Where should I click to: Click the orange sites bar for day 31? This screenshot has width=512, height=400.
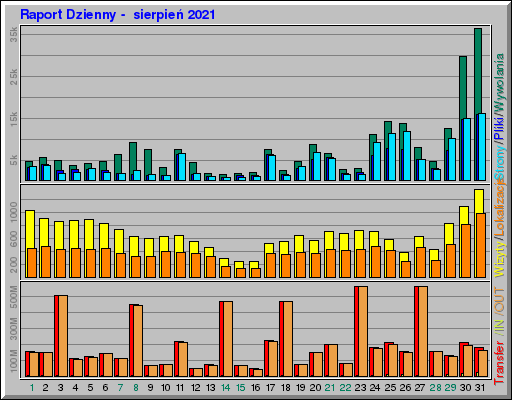point(480,245)
